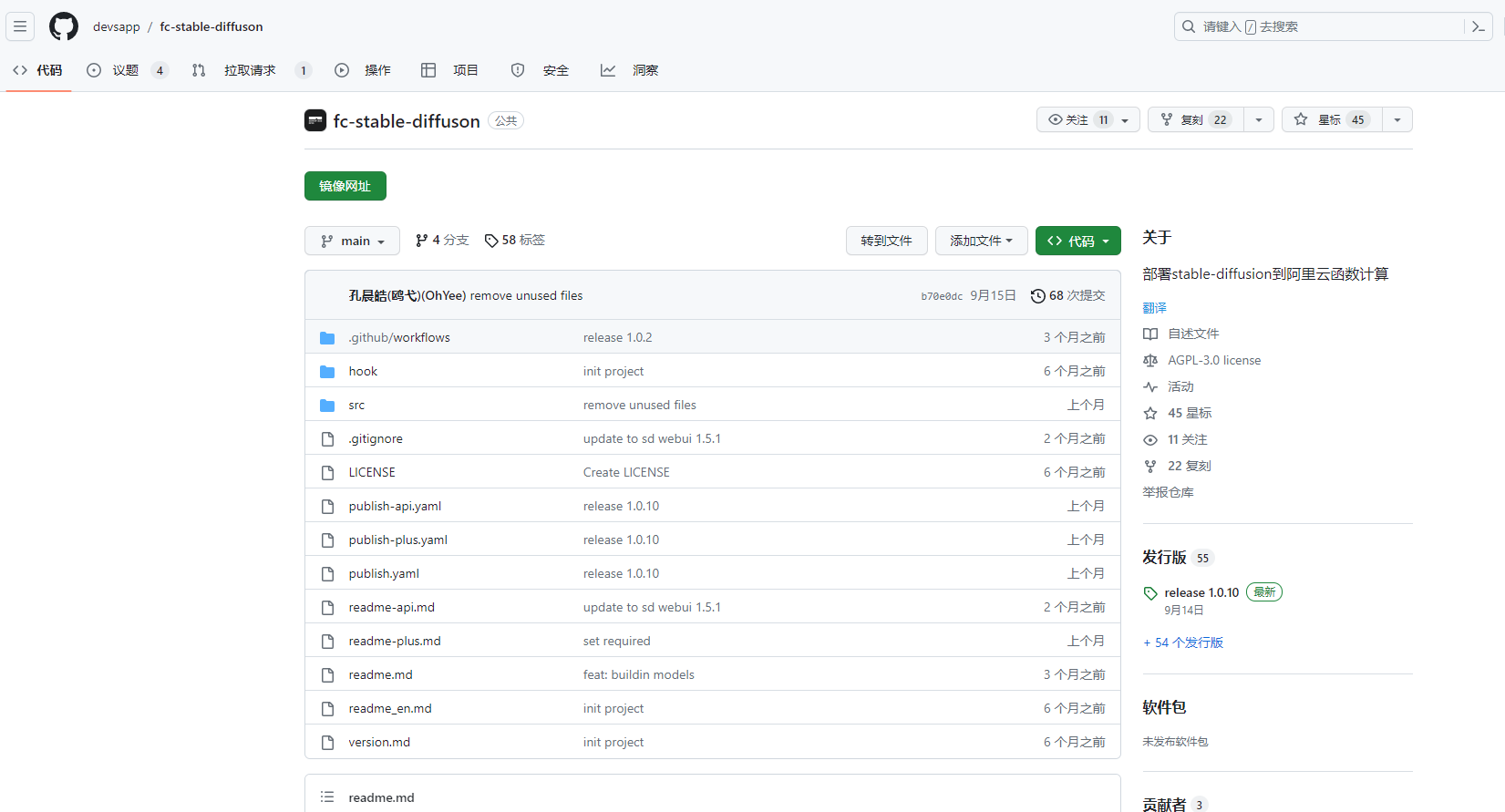The height and width of the screenshot is (812, 1505).
Task: Click the green mirror URL button
Action: pyautogui.click(x=345, y=186)
